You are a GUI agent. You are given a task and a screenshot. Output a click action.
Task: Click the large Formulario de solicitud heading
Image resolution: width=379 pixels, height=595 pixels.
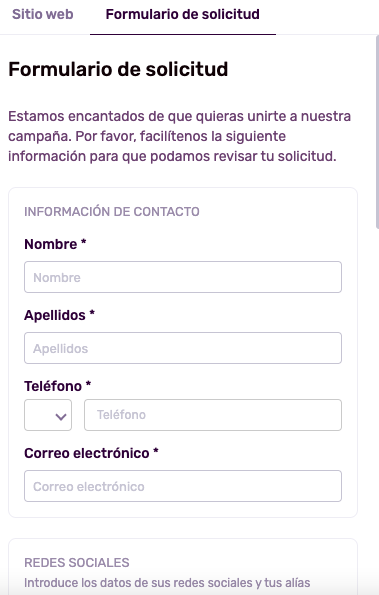(118, 69)
